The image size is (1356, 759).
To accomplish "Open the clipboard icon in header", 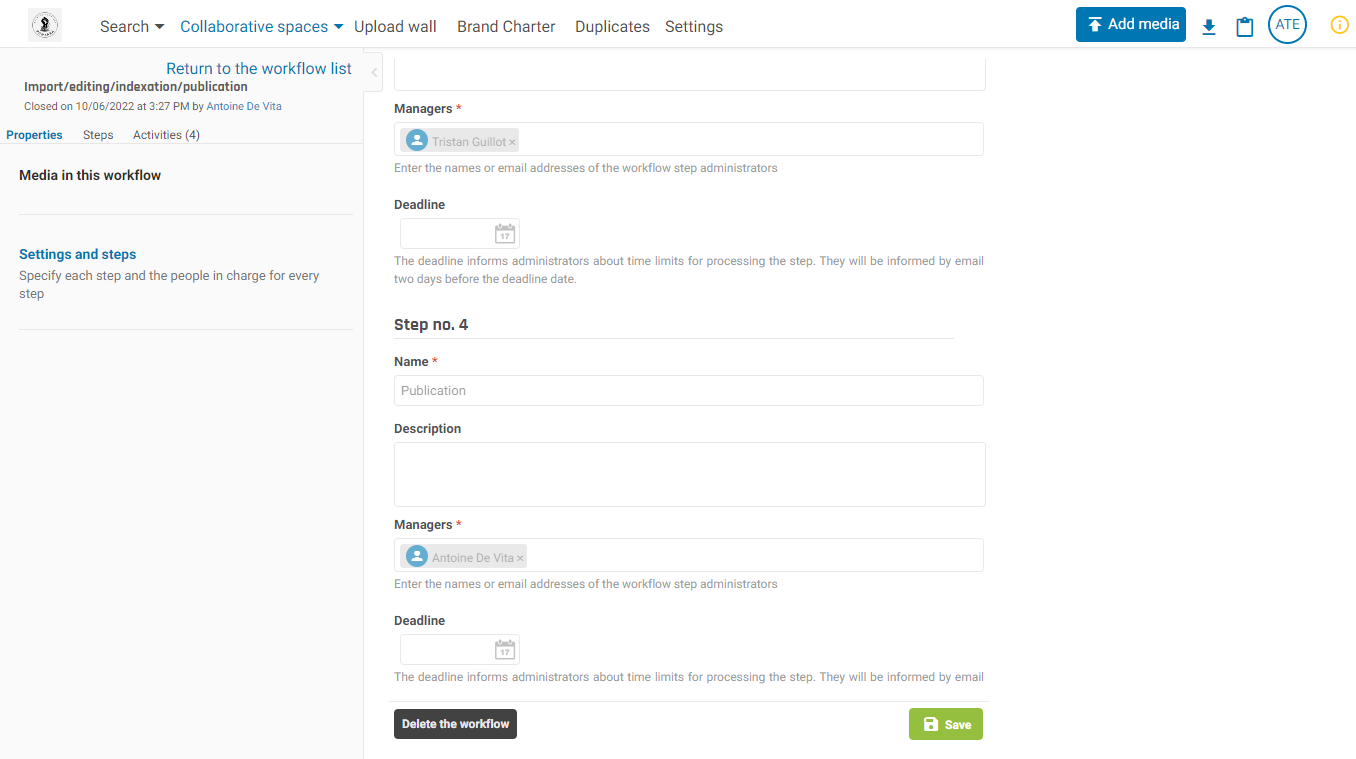I will click(1245, 27).
